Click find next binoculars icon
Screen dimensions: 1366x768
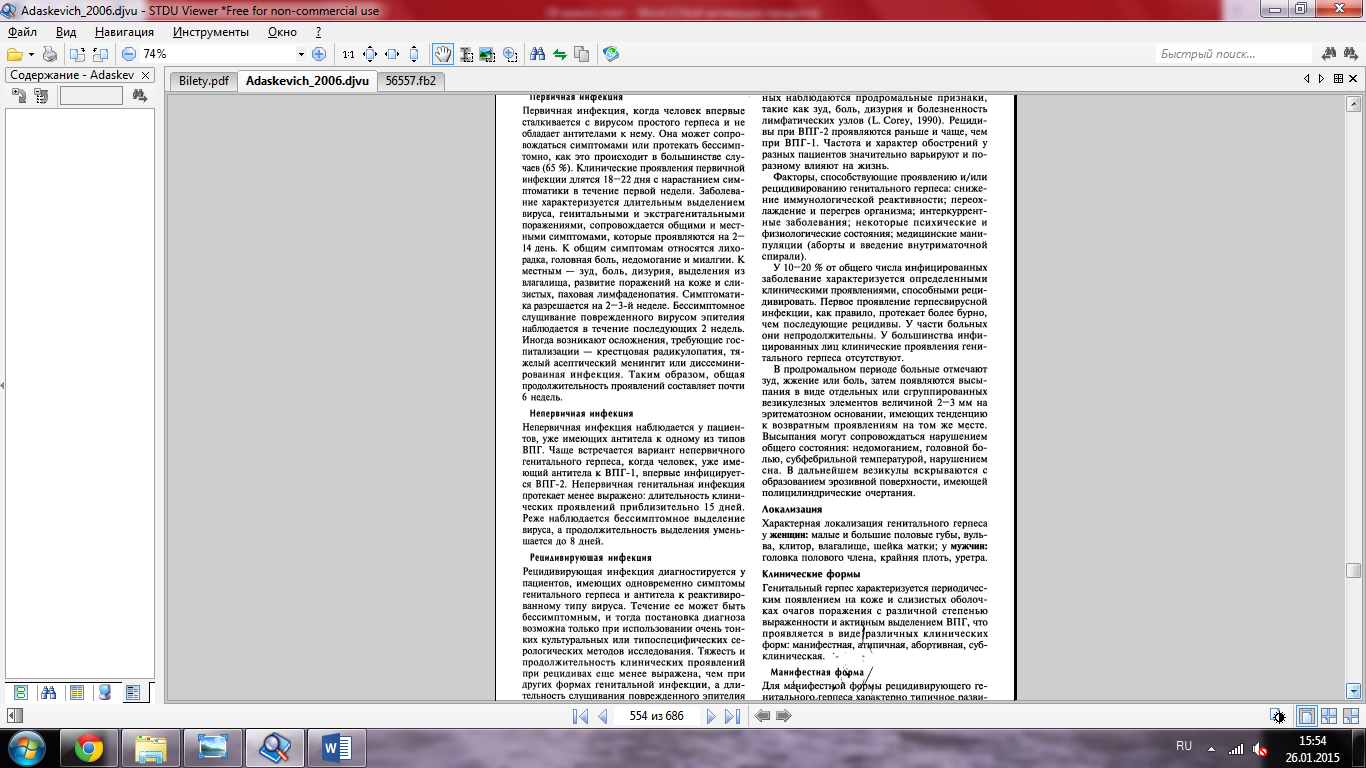1351,54
